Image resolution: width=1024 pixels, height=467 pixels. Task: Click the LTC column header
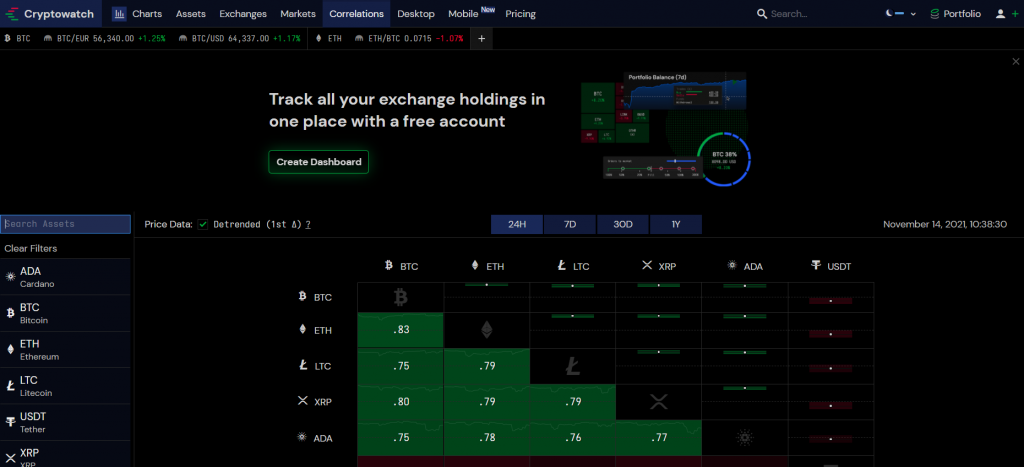pos(573,266)
